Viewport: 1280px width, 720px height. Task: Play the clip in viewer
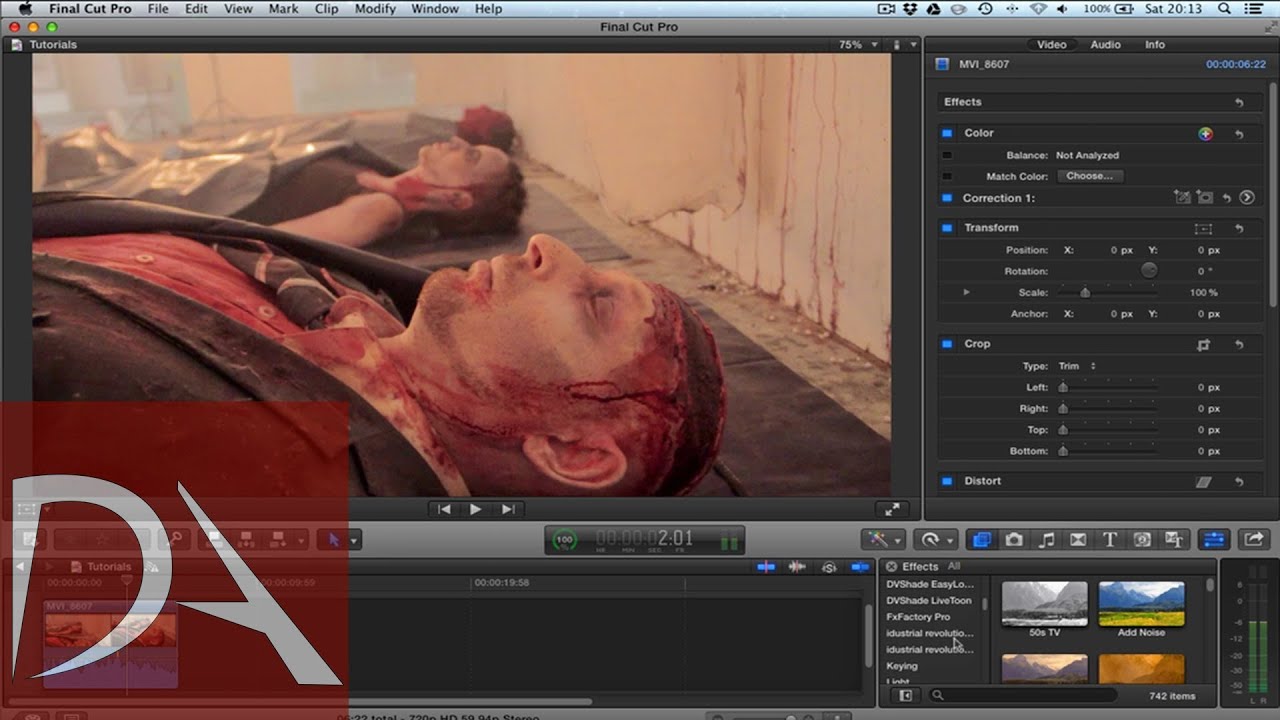tap(475, 509)
